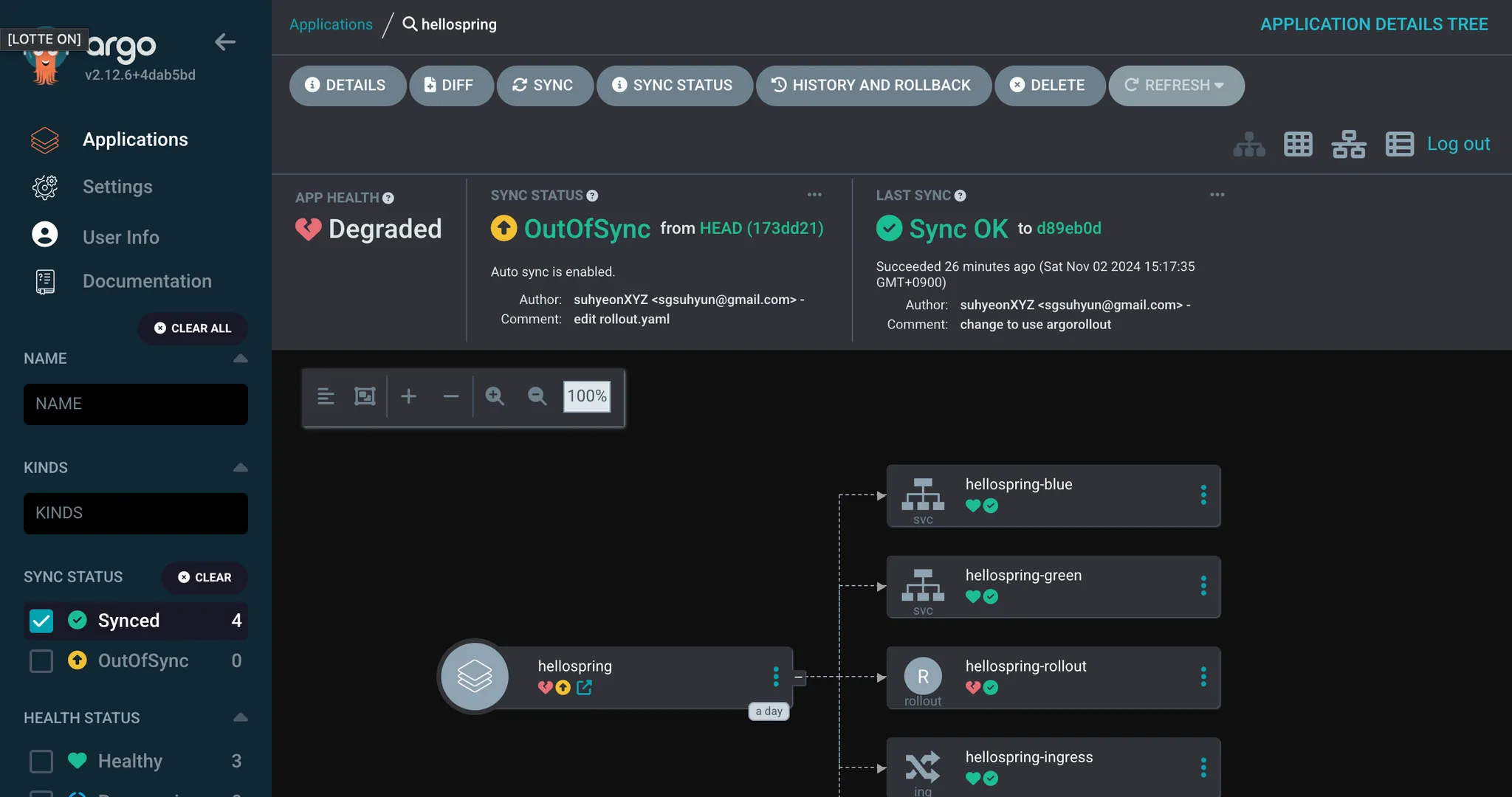The width and height of the screenshot is (1512, 797).
Task: Open hellospring-rollout node options menu
Action: [x=1203, y=677]
